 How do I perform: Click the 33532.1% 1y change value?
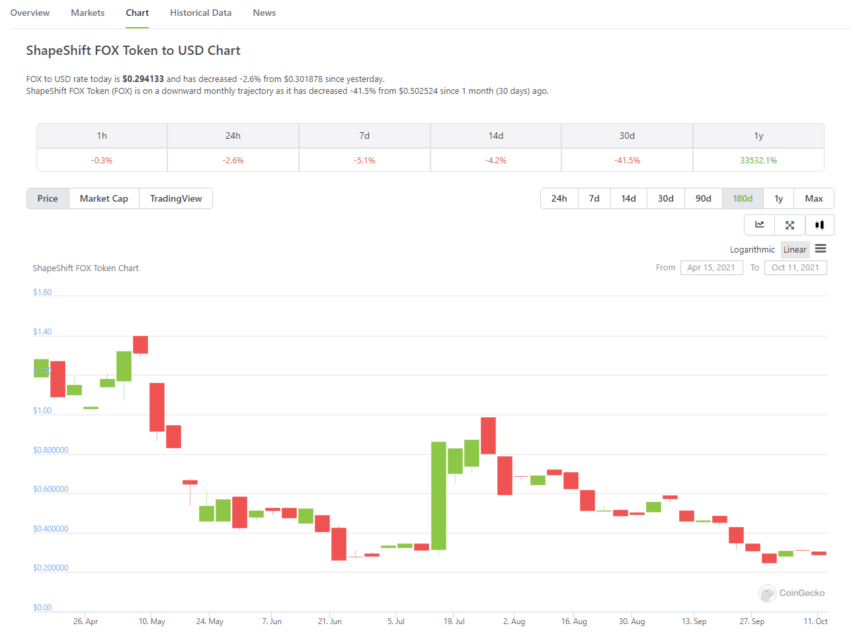tap(758, 161)
